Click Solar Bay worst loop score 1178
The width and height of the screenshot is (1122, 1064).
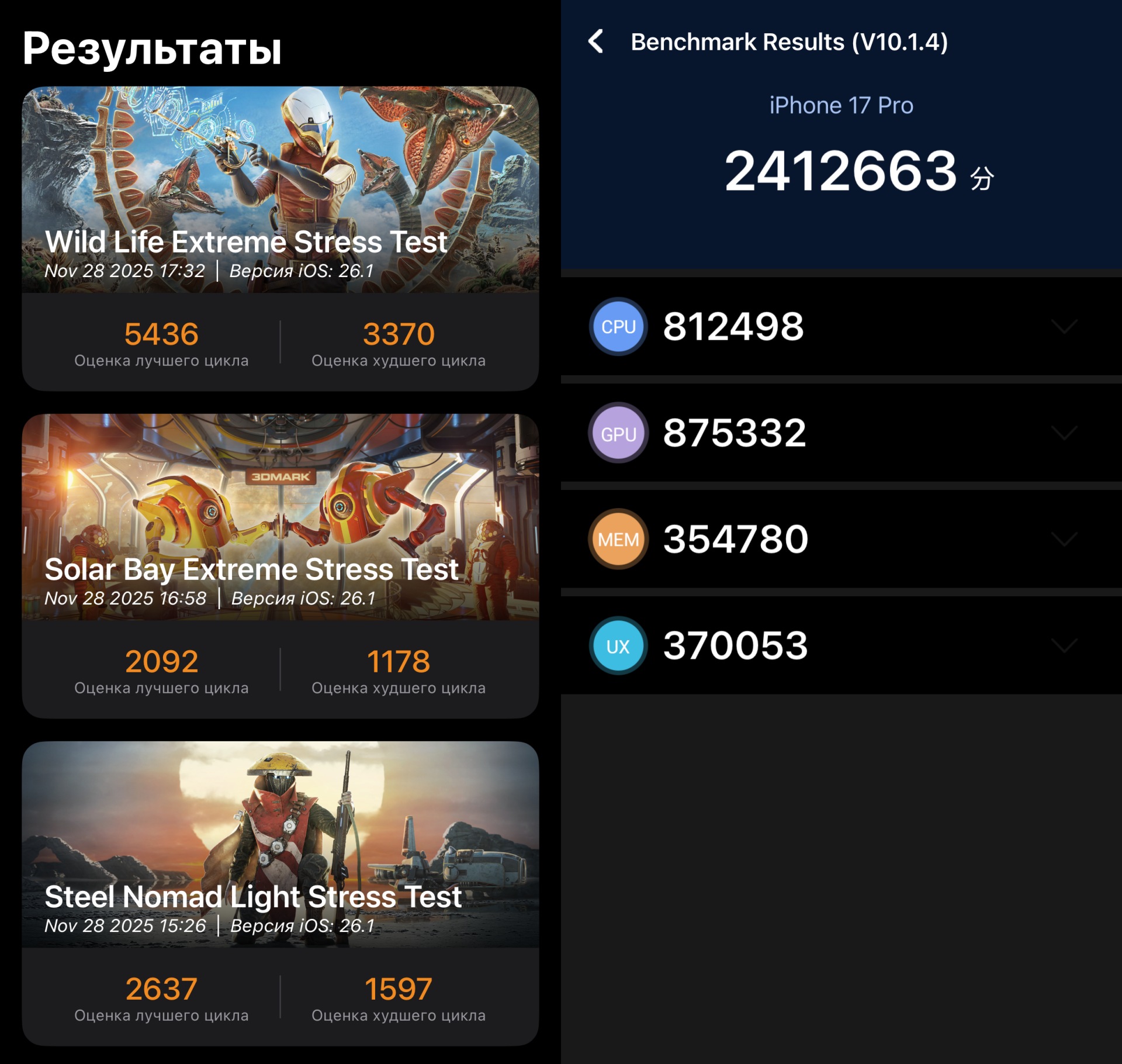(x=399, y=662)
